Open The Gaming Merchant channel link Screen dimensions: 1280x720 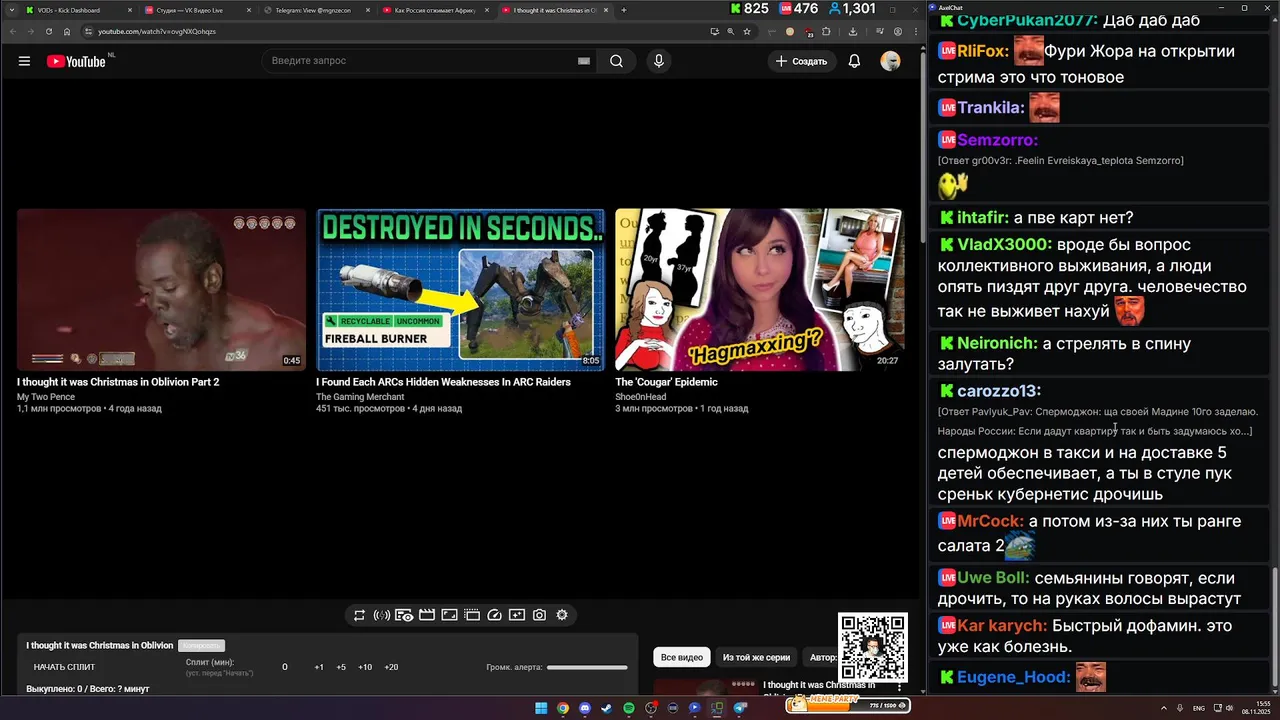point(360,397)
